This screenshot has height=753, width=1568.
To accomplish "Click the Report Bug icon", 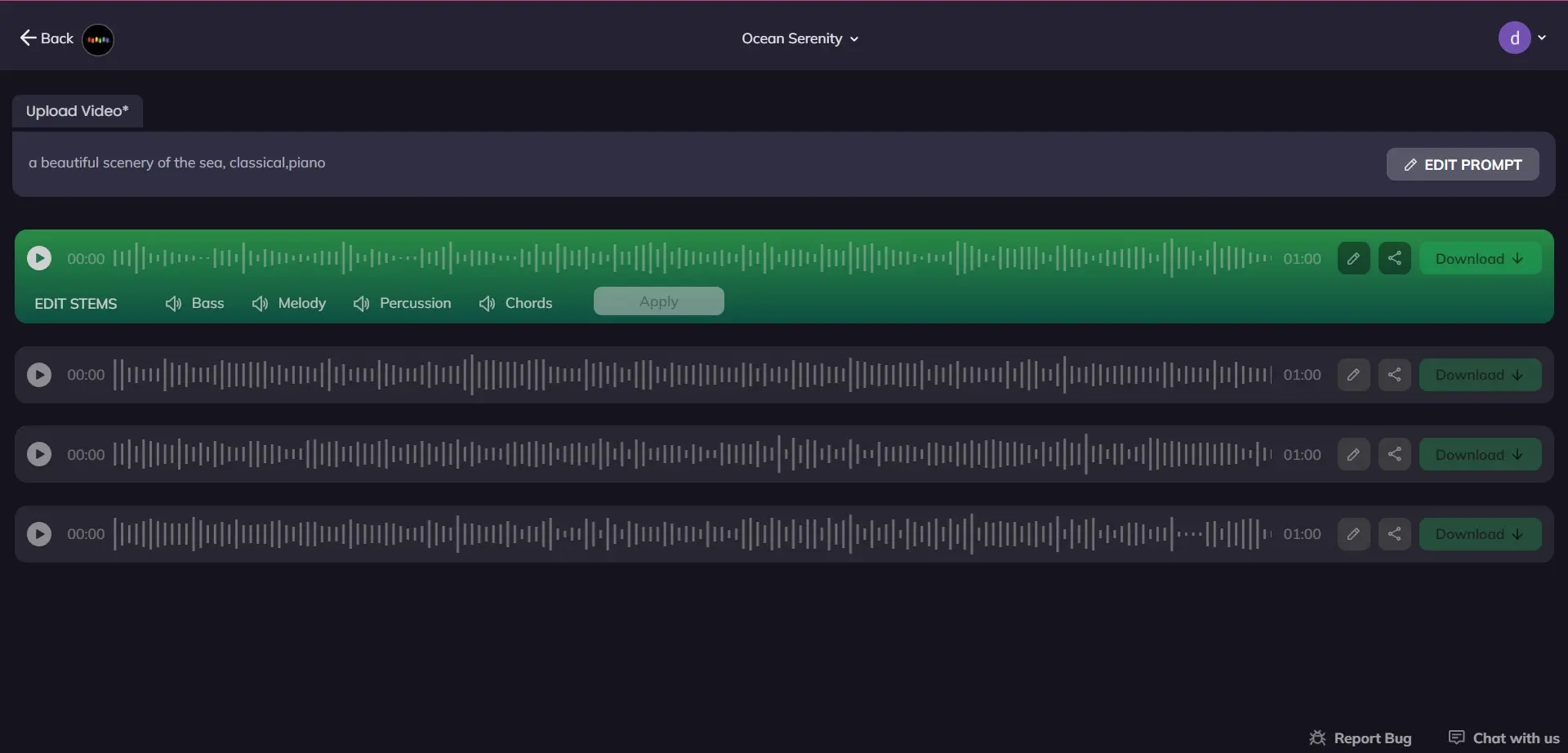I will click(1317, 737).
